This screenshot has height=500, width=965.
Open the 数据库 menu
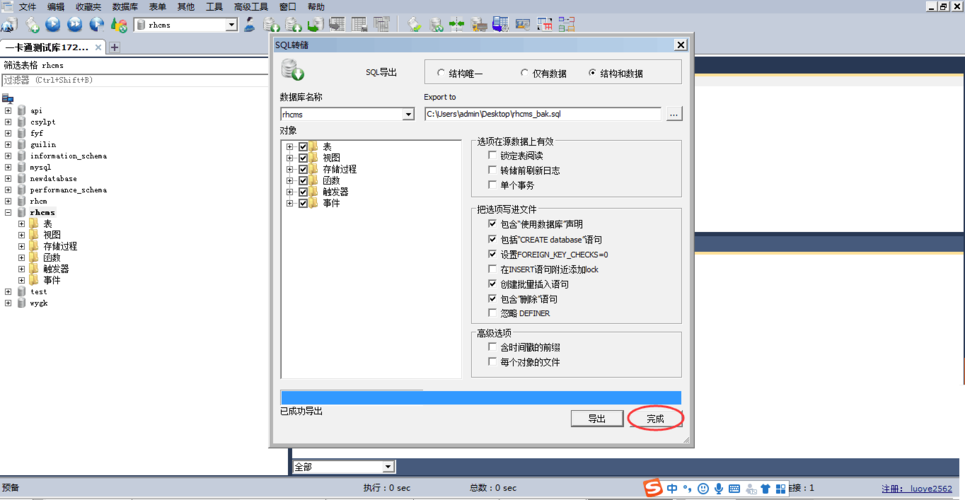pyautogui.click(x=126, y=7)
